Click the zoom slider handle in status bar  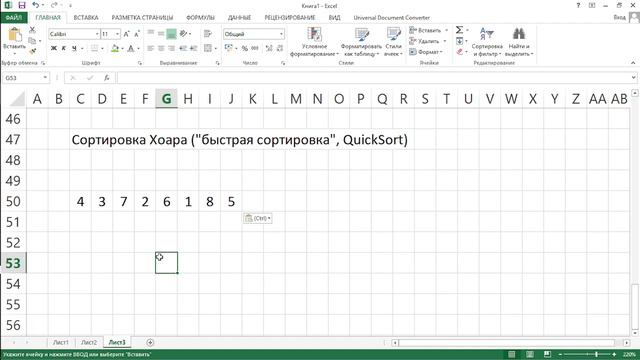[596, 354]
